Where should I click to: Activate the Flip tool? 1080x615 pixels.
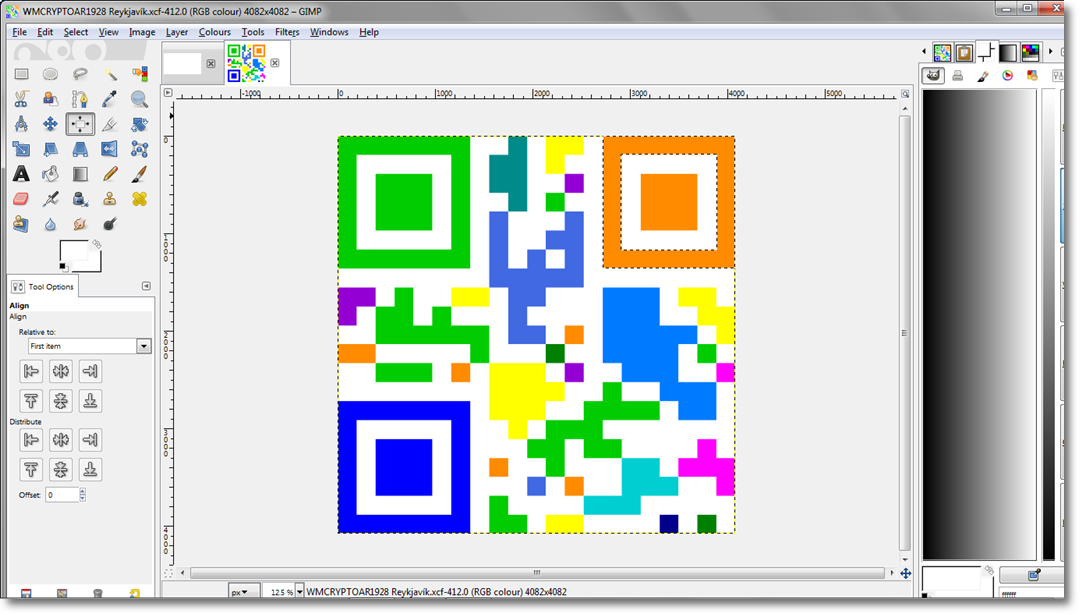pos(110,149)
